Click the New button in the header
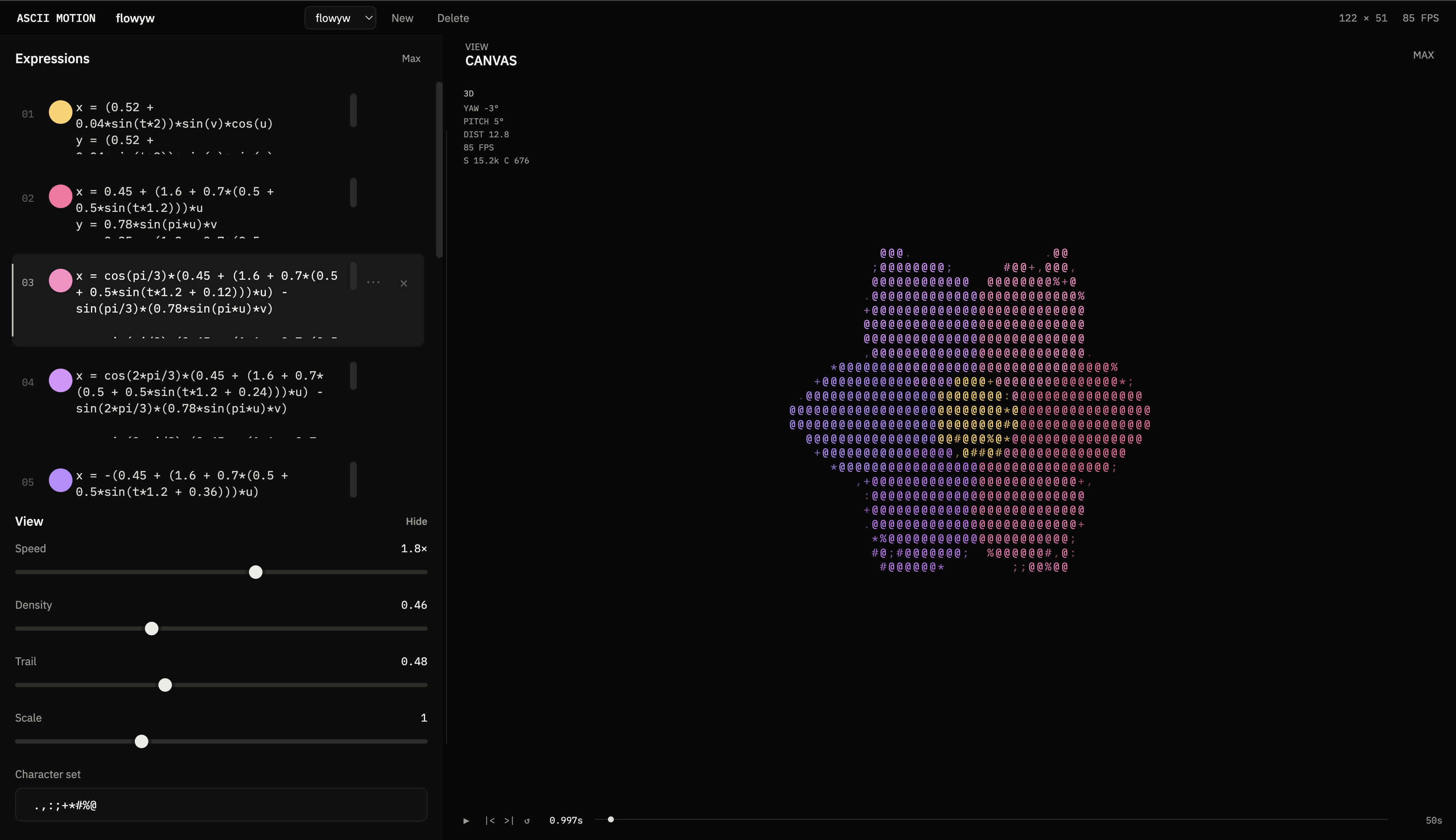1456x840 pixels. click(402, 18)
